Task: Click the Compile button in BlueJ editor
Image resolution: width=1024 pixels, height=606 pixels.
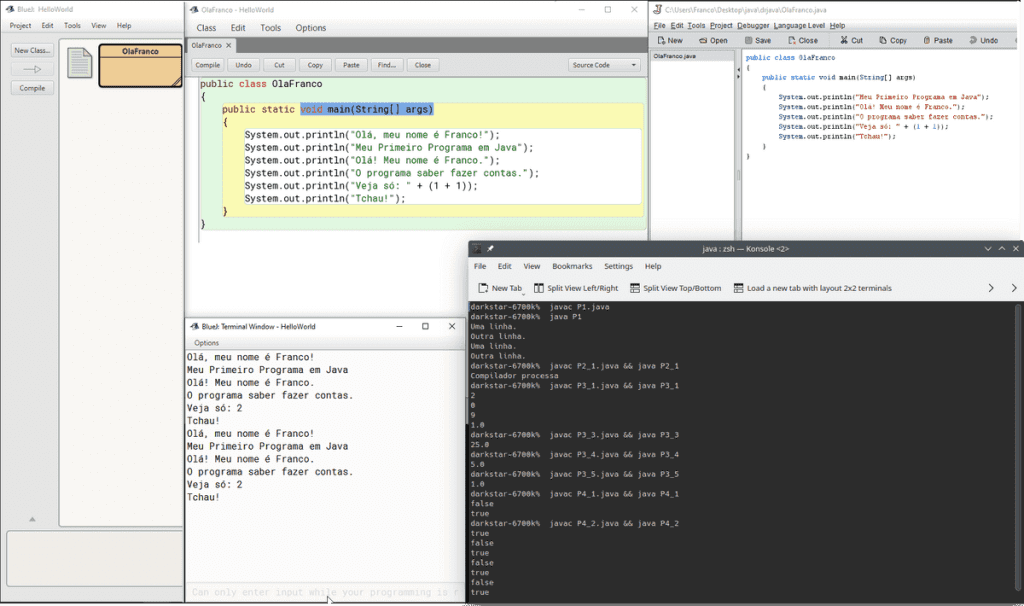Action: point(207,65)
